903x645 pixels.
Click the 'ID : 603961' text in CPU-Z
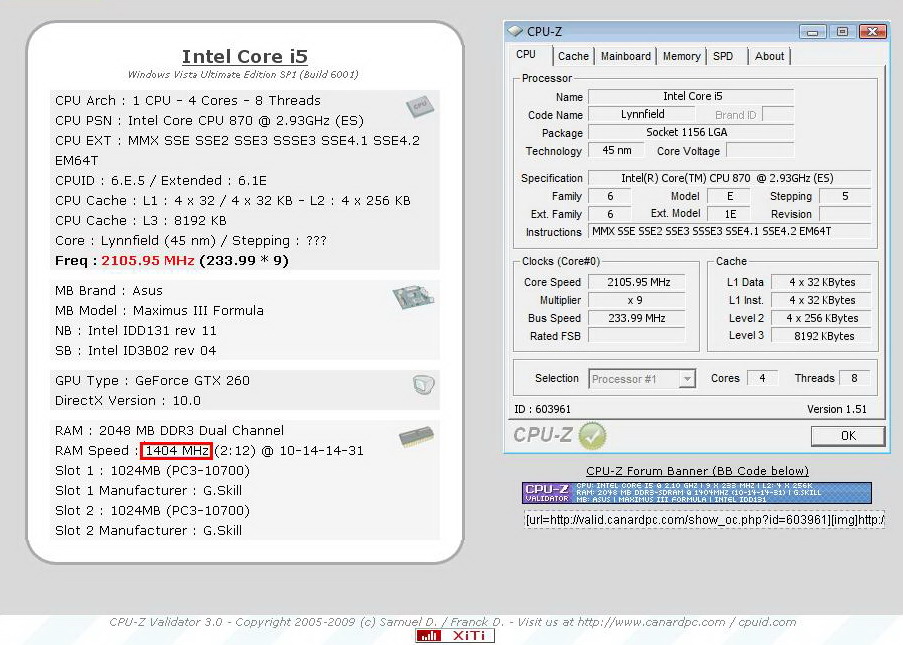point(542,409)
